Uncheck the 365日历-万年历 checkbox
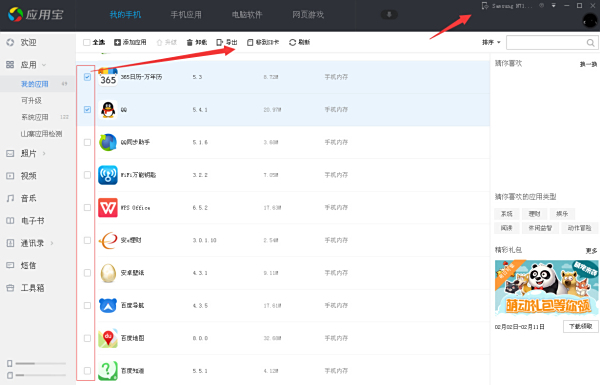Image resolution: width=600 pixels, height=385 pixels. click(x=87, y=77)
